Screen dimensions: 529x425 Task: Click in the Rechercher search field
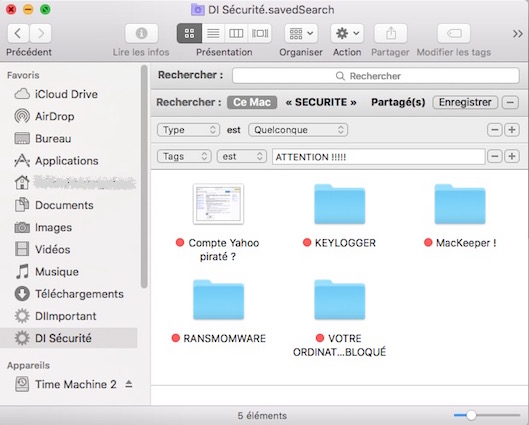coord(375,76)
